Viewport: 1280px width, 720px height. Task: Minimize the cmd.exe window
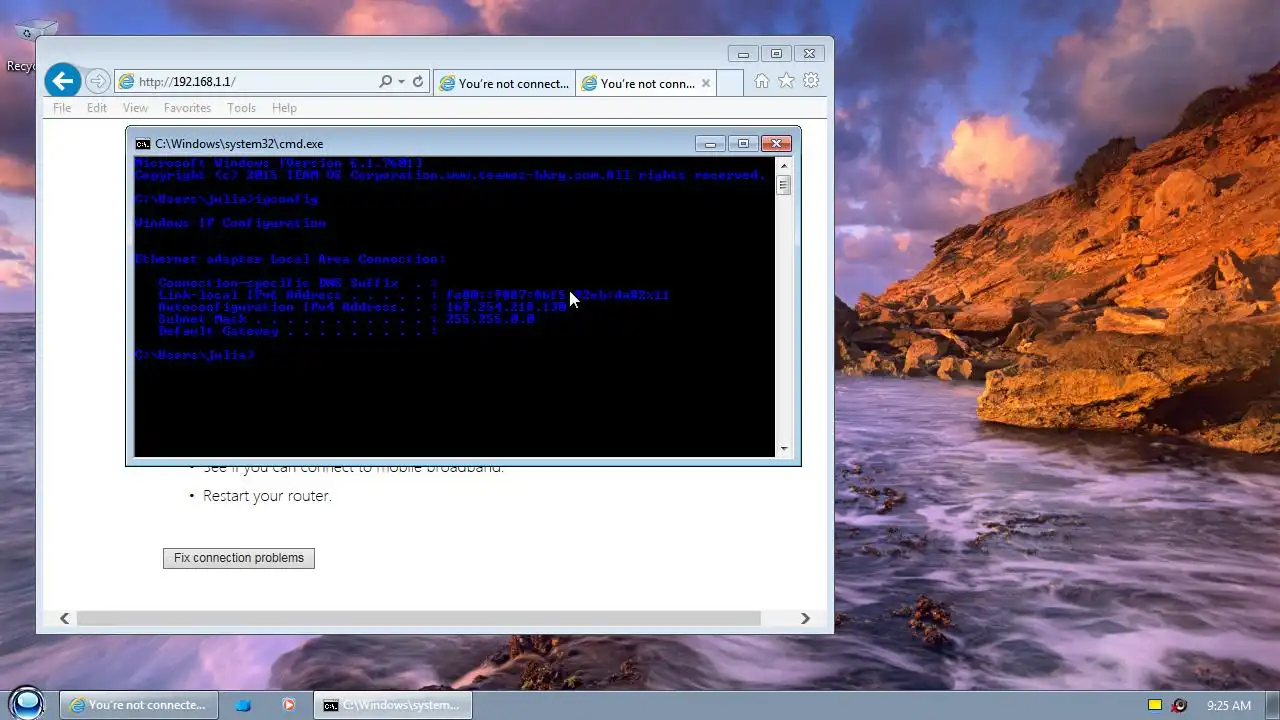click(710, 144)
